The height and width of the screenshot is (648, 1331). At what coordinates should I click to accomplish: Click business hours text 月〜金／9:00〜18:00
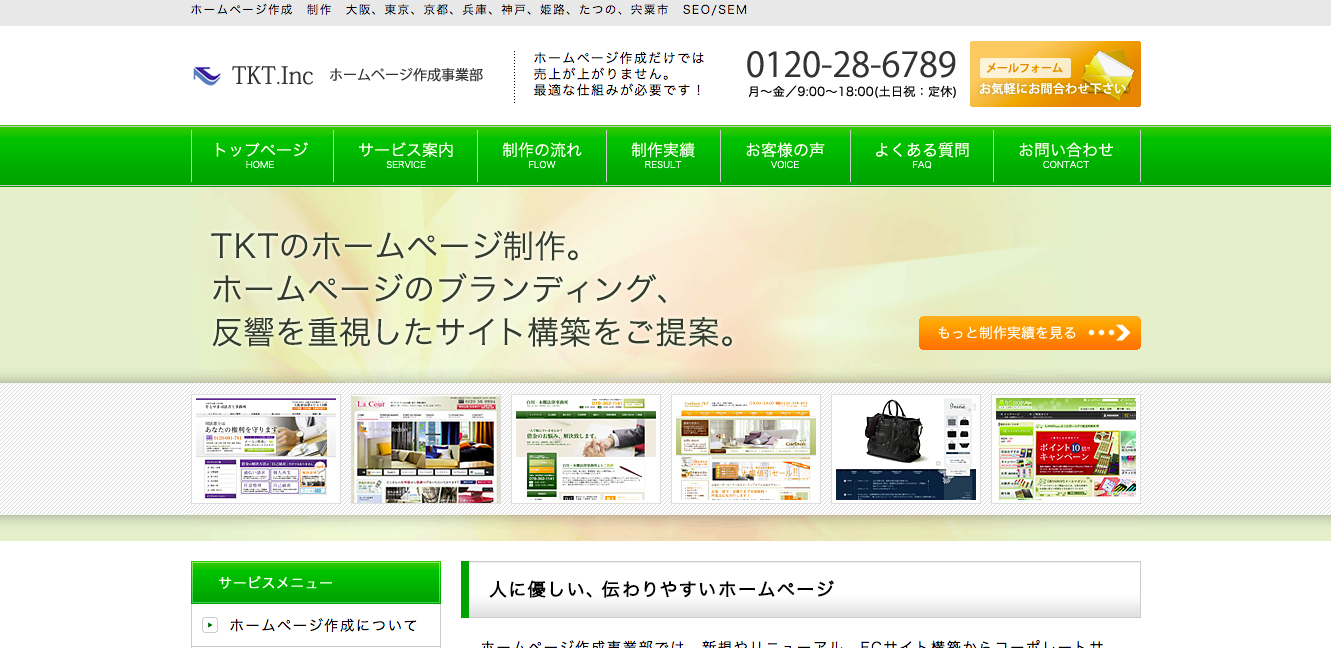click(852, 92)
